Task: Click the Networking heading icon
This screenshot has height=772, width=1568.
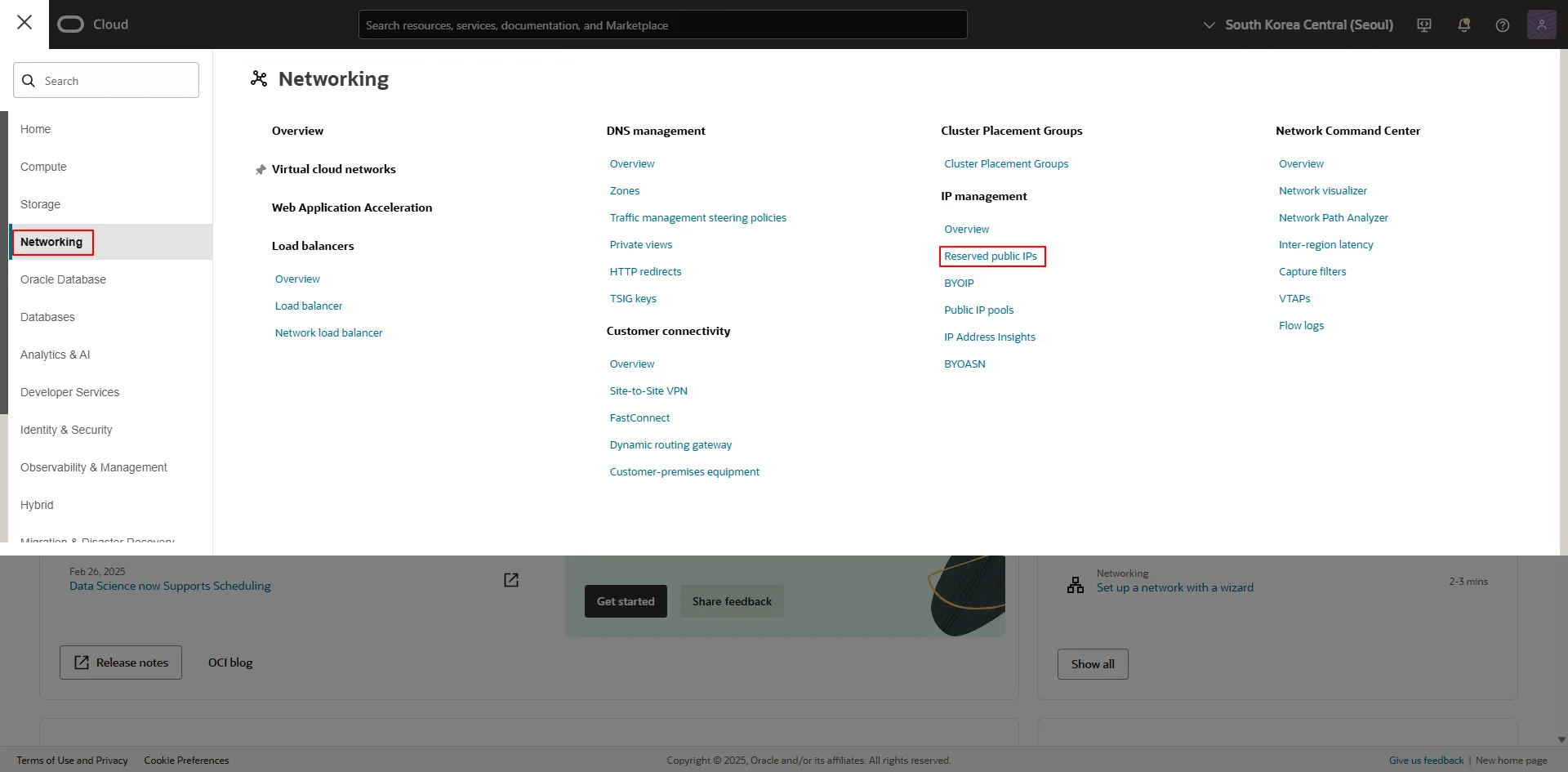Action: click(x=259, y=78)
